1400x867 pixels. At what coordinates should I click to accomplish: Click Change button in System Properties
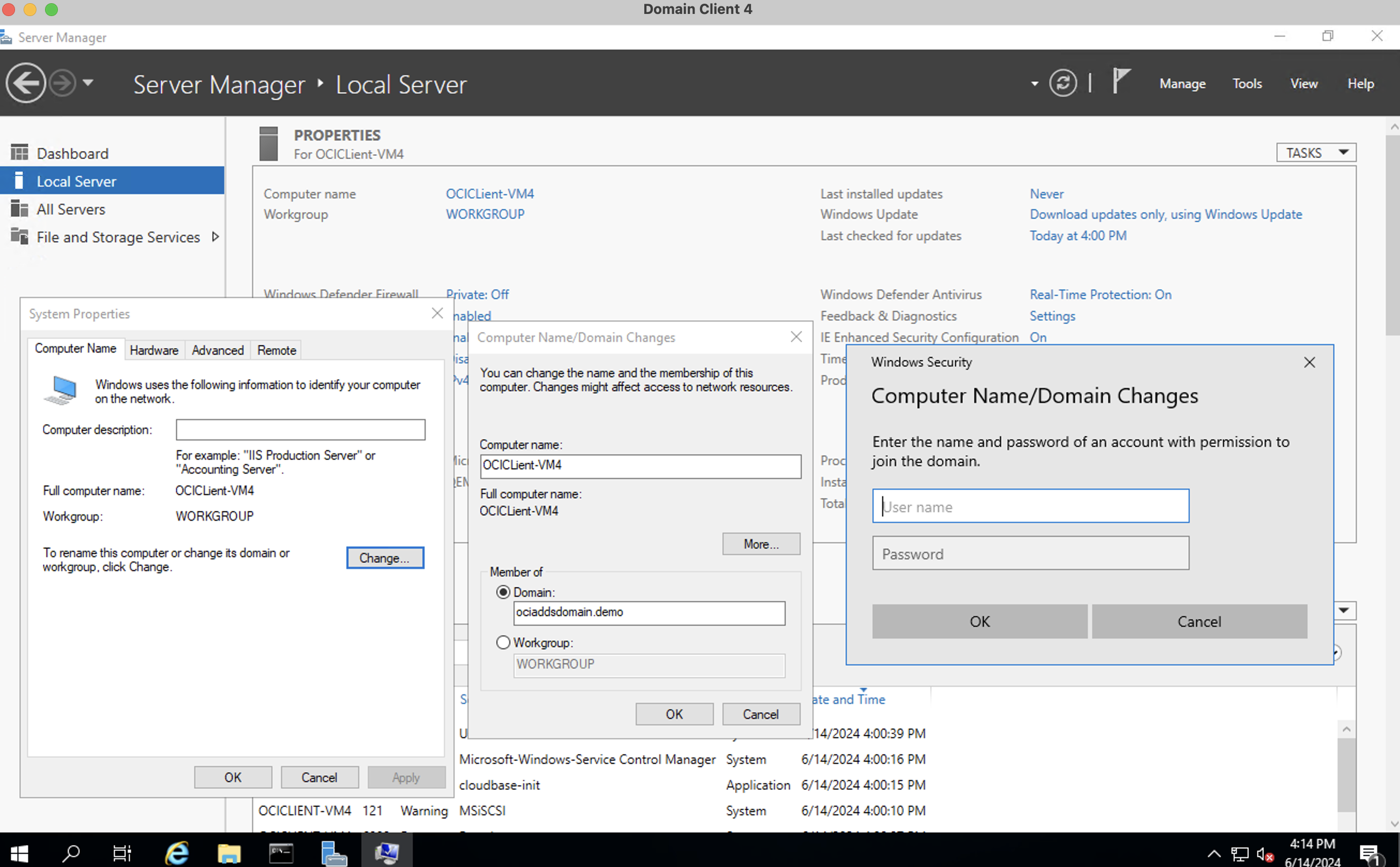click(384, 557)
